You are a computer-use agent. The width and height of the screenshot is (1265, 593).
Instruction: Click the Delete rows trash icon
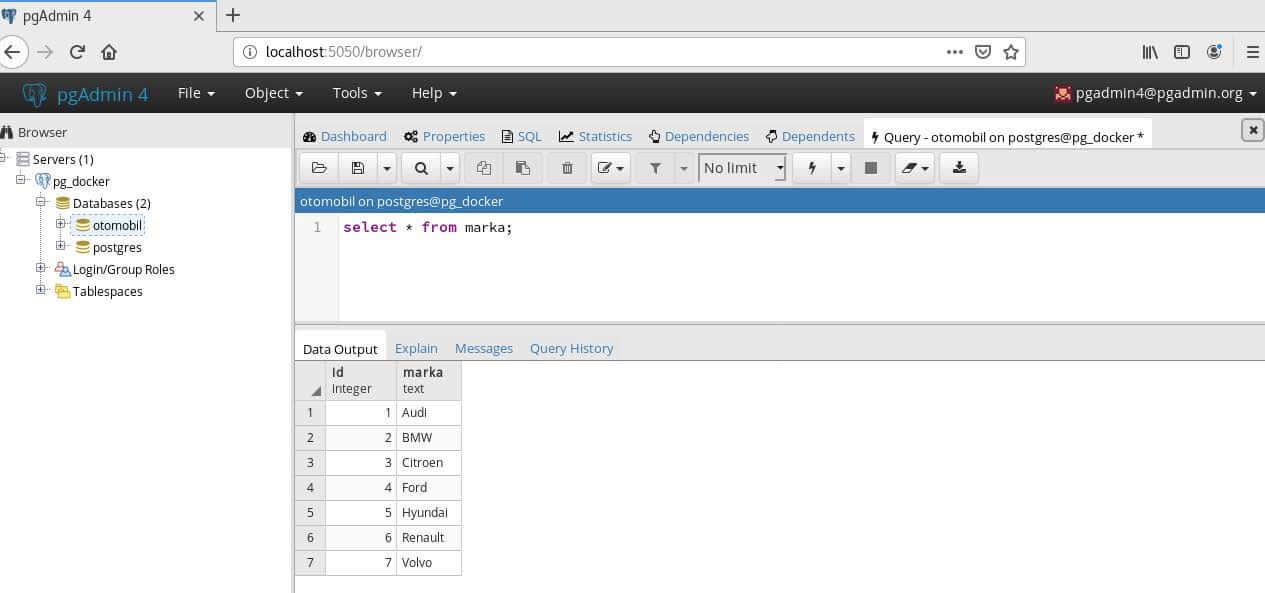[x=567, y=168]
